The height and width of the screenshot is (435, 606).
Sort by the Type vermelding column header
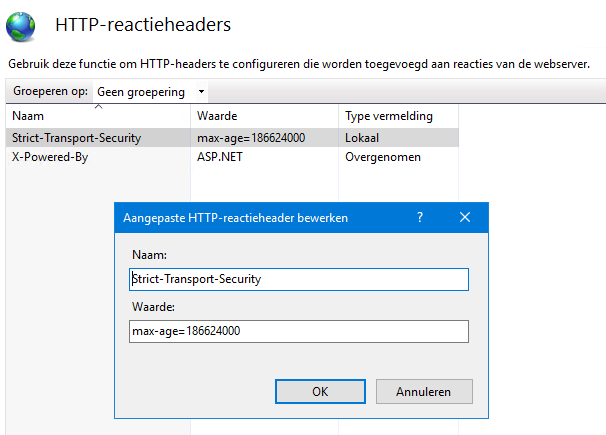[x=398, y=116]
